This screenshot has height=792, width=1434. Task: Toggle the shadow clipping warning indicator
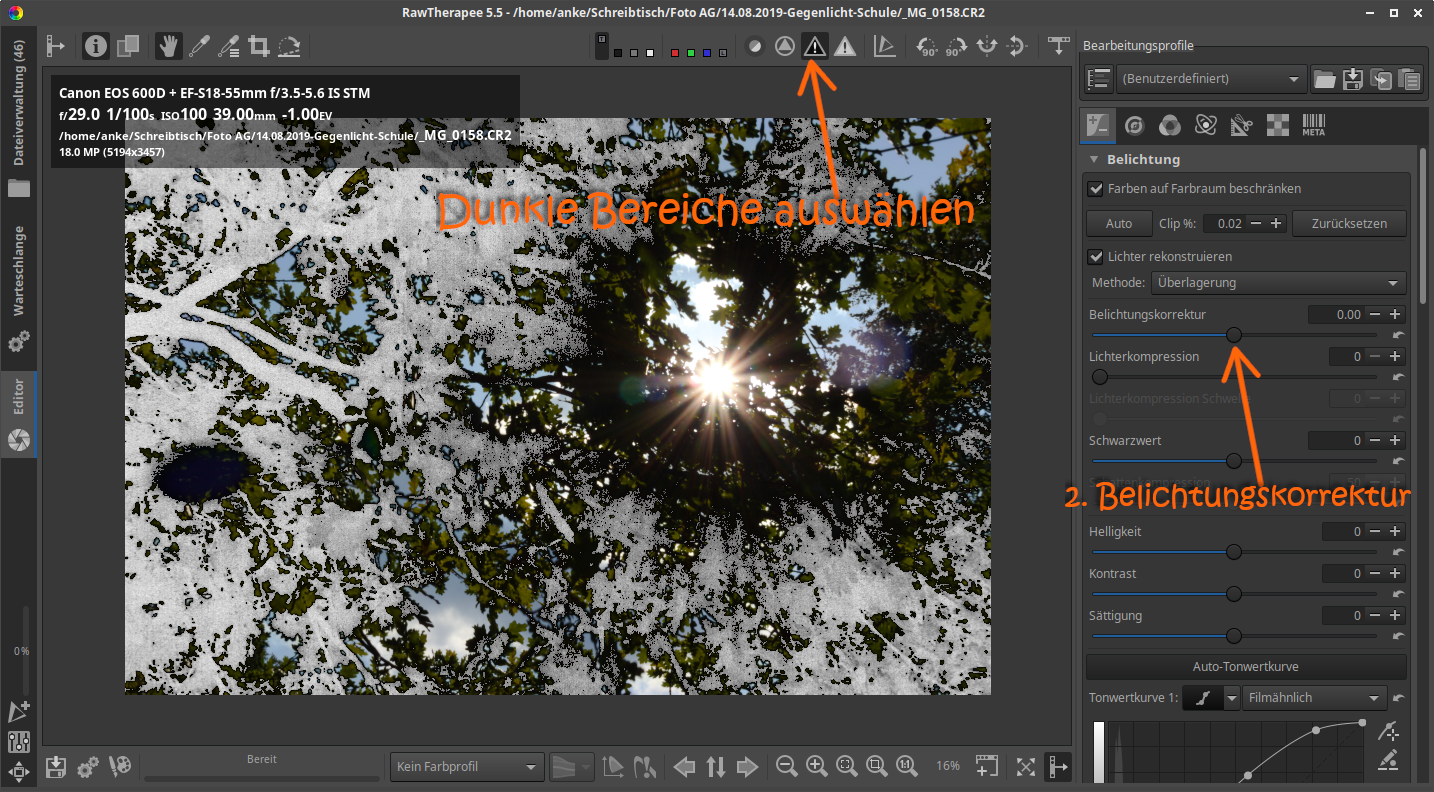pos(815,46)
